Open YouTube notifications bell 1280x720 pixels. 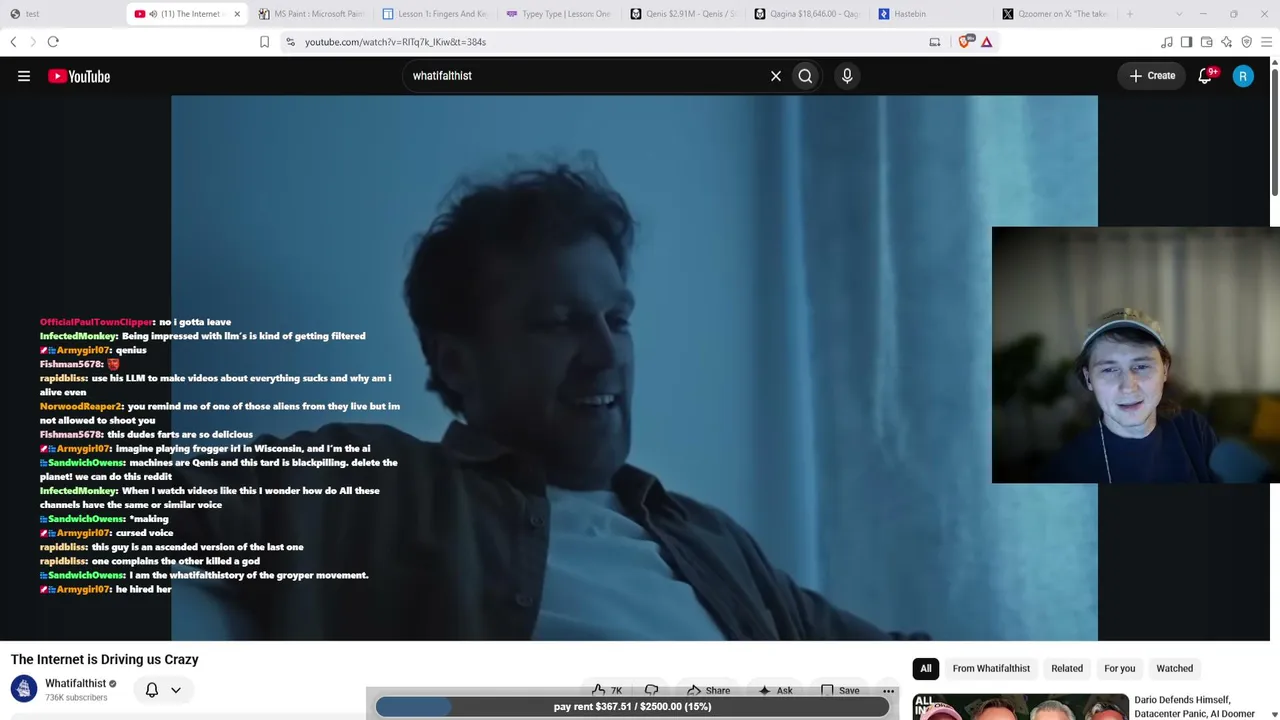click(x=1206, y=76)
